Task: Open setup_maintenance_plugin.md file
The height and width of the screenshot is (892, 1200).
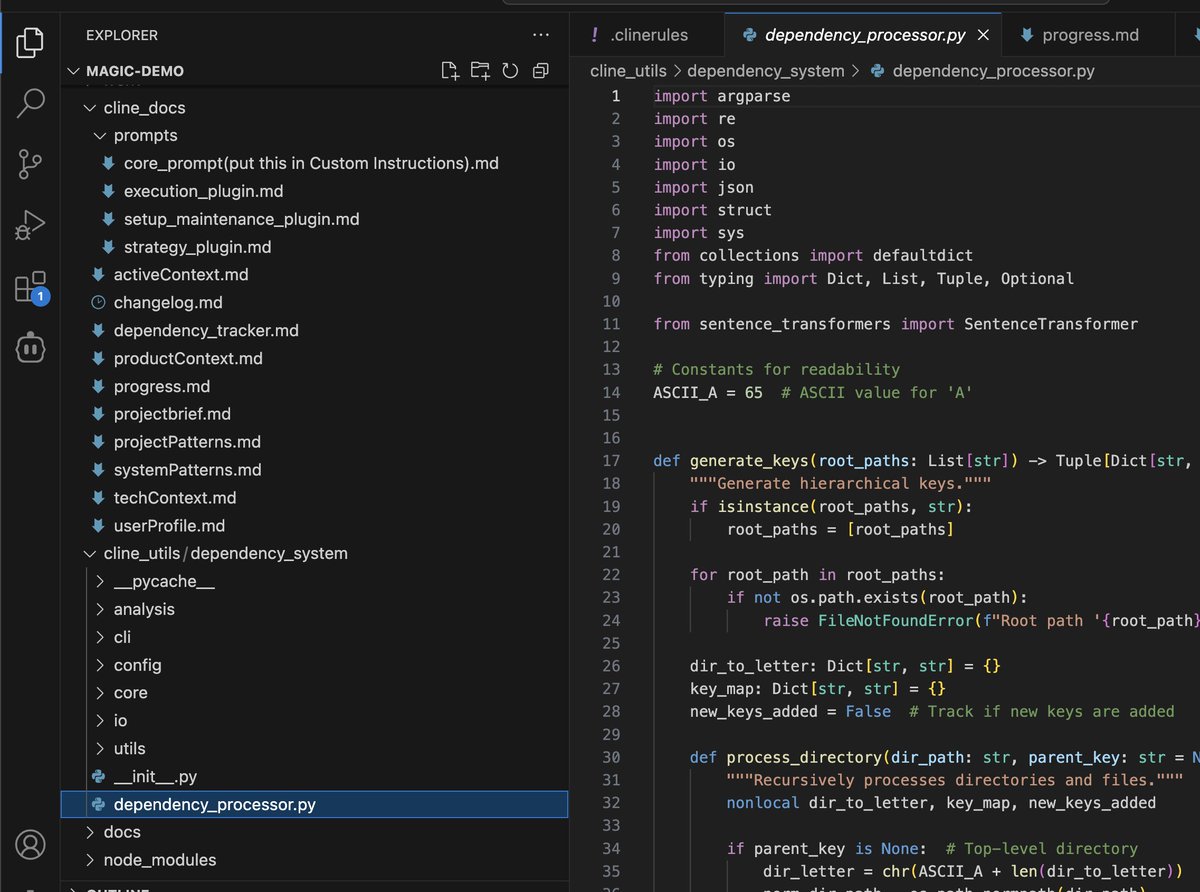Action: (241, 219)
